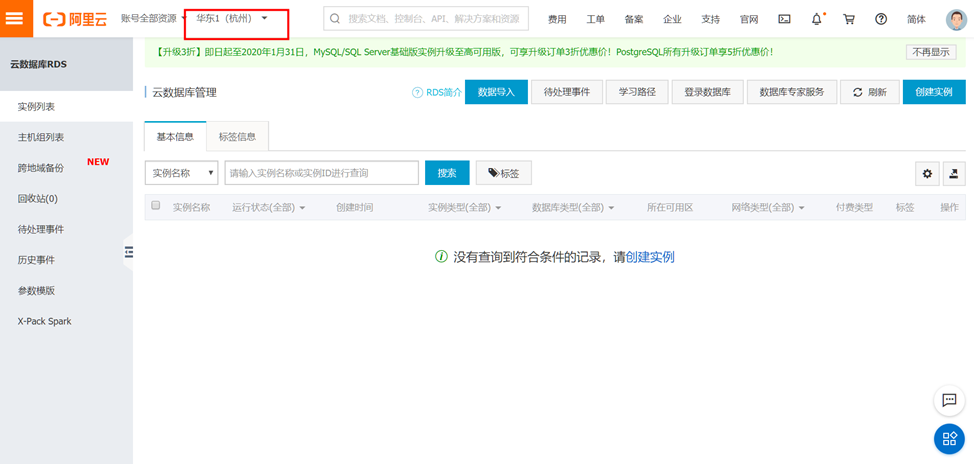Filter by 网络类型(全部) dropdown
Viewport: 974px width, 464px height.
pyautogui.click(x=768, y=207)
